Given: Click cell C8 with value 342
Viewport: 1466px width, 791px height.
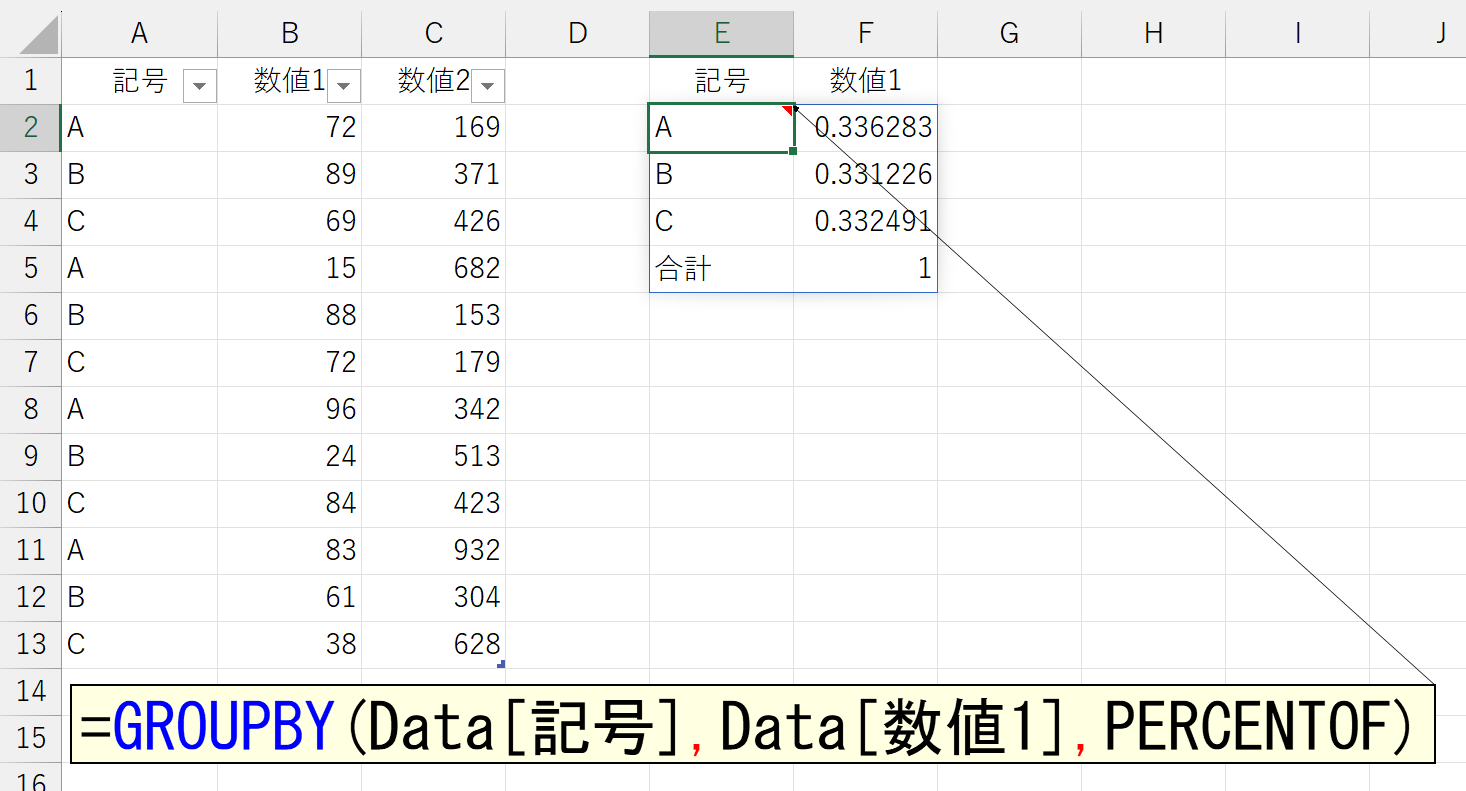Looking at the screenshot, I should click(x=434, y=410).
